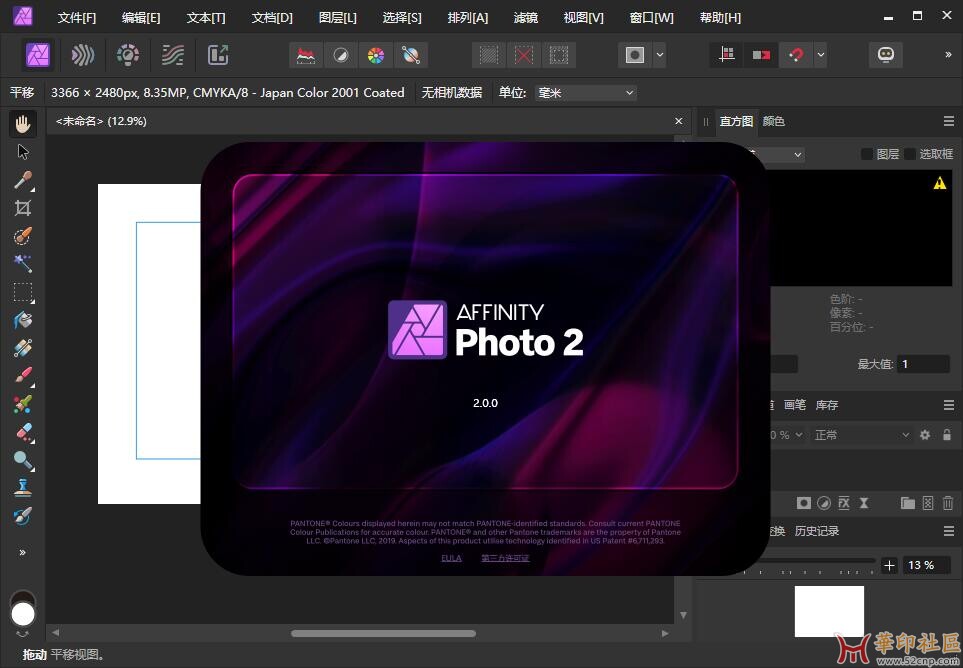The image size is (963, 668).
Task: Enable the 选取框 checkbox in histogram
Action: click(x=910, y=154)
